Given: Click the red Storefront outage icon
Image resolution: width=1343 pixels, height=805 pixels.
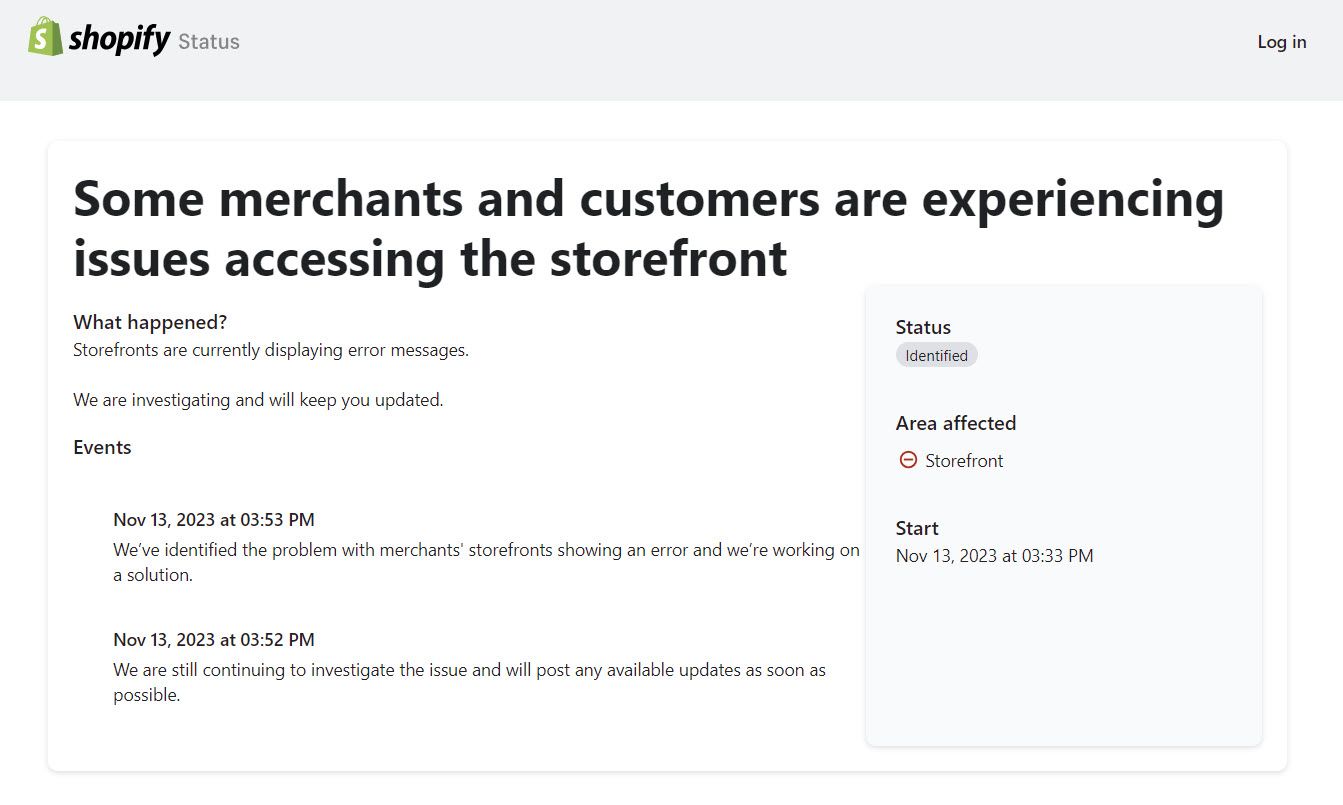Looking at the screenshot, I should pyautogui.click(x=908, y=460).
